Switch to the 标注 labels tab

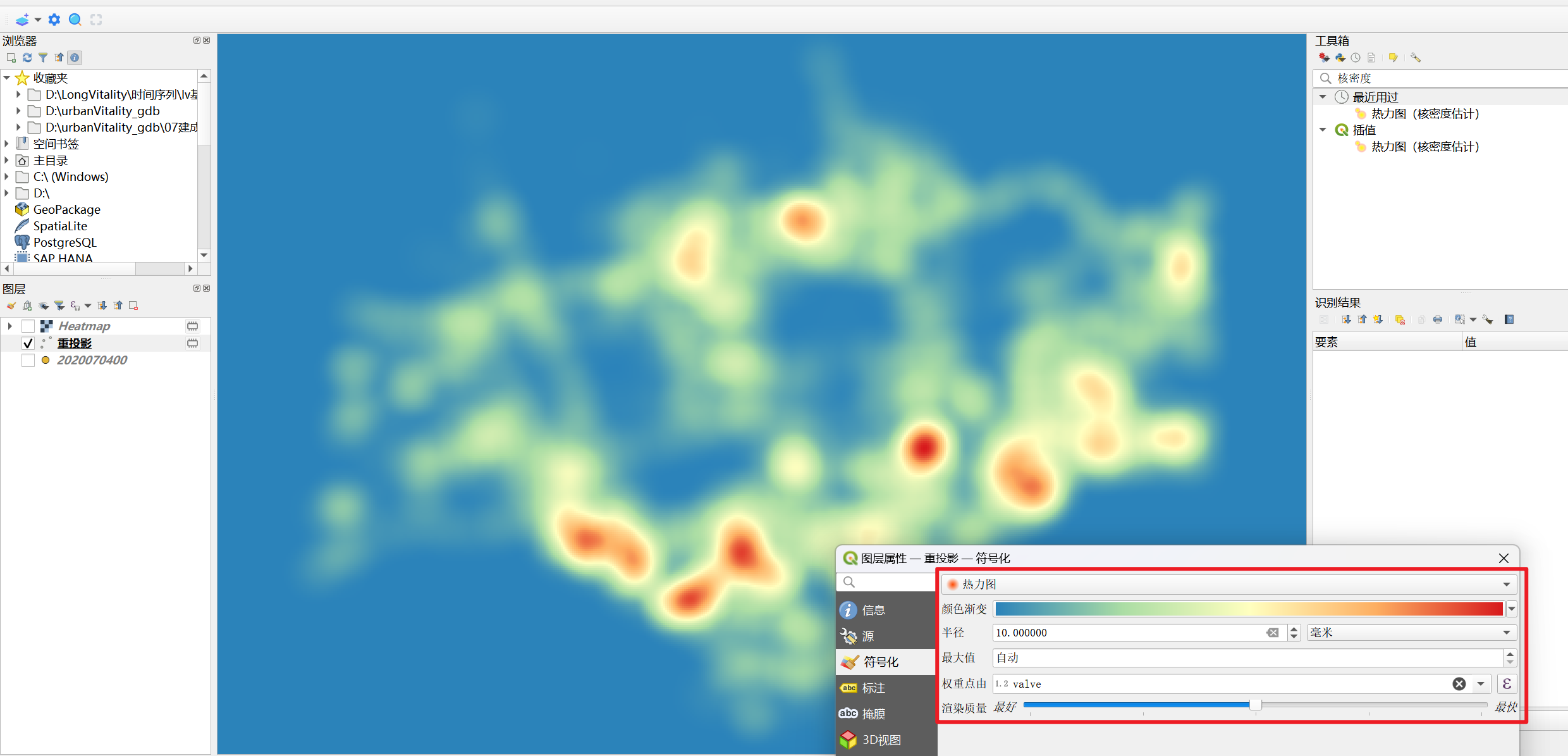[873, 688]
